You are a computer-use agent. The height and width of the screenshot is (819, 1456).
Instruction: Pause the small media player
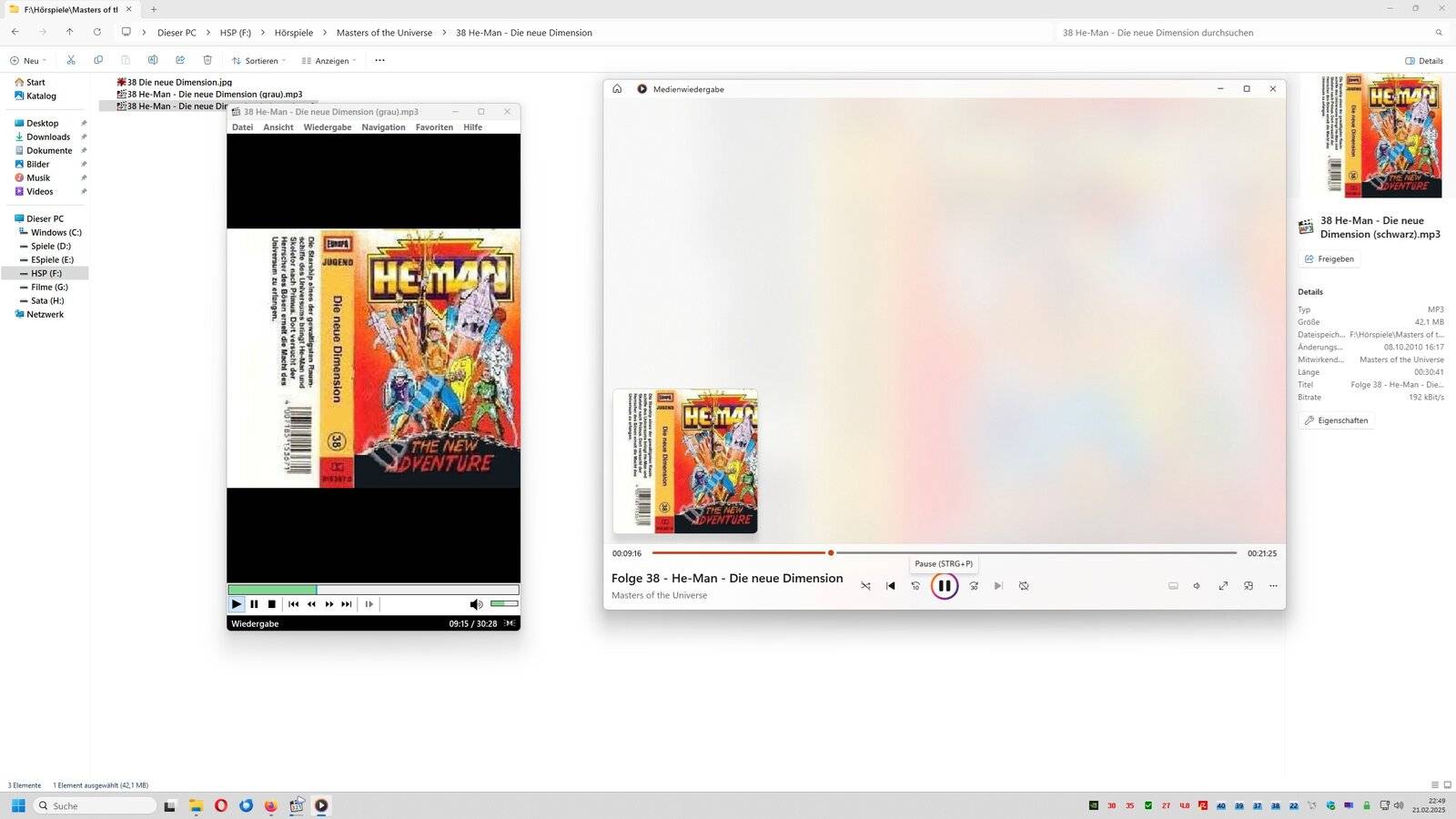tap(254, 604)
